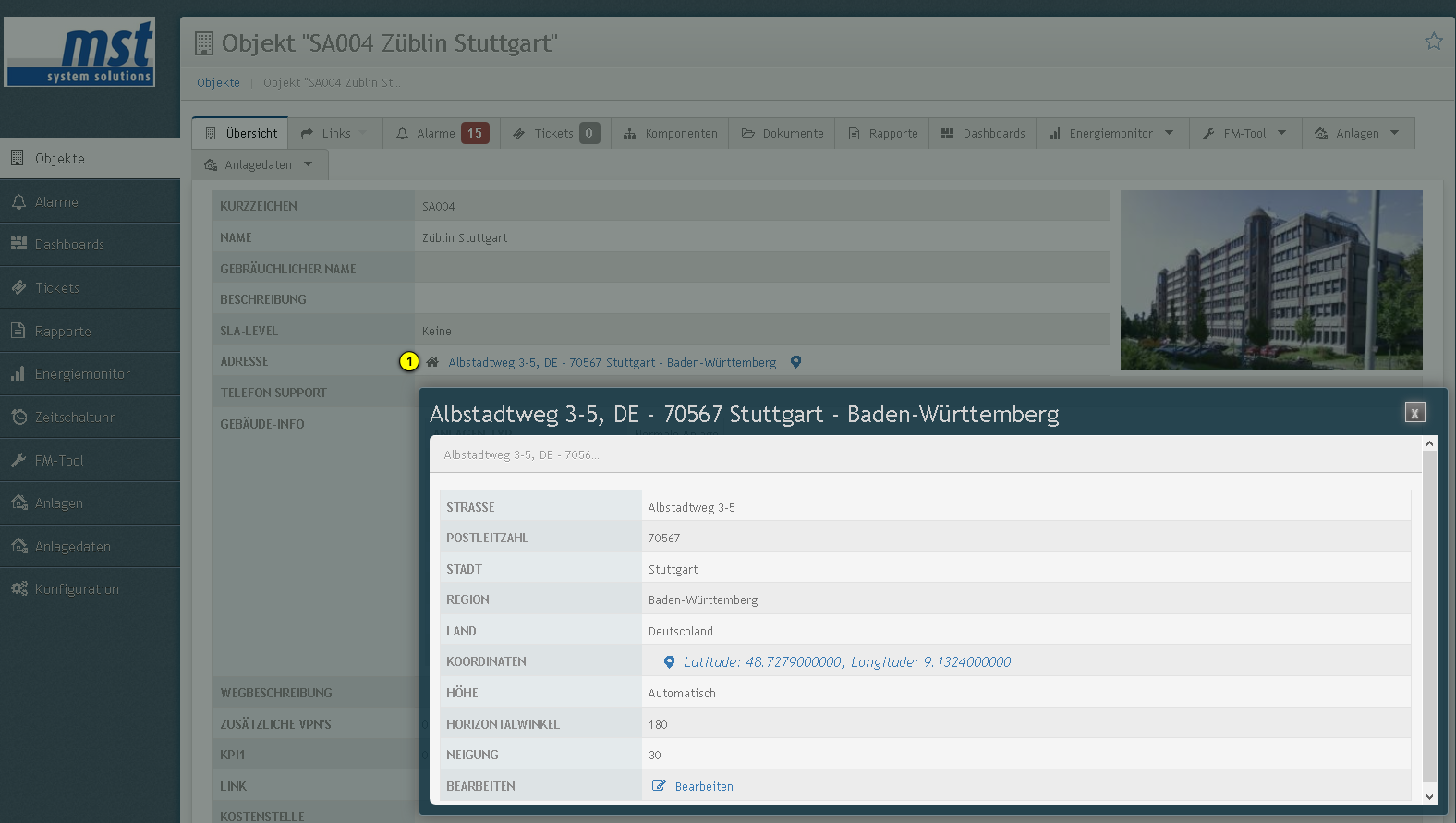Open the Anlagedaten tab dropdown arrow
Viewport: 1456px width, 823px height.
coord(308,164)
